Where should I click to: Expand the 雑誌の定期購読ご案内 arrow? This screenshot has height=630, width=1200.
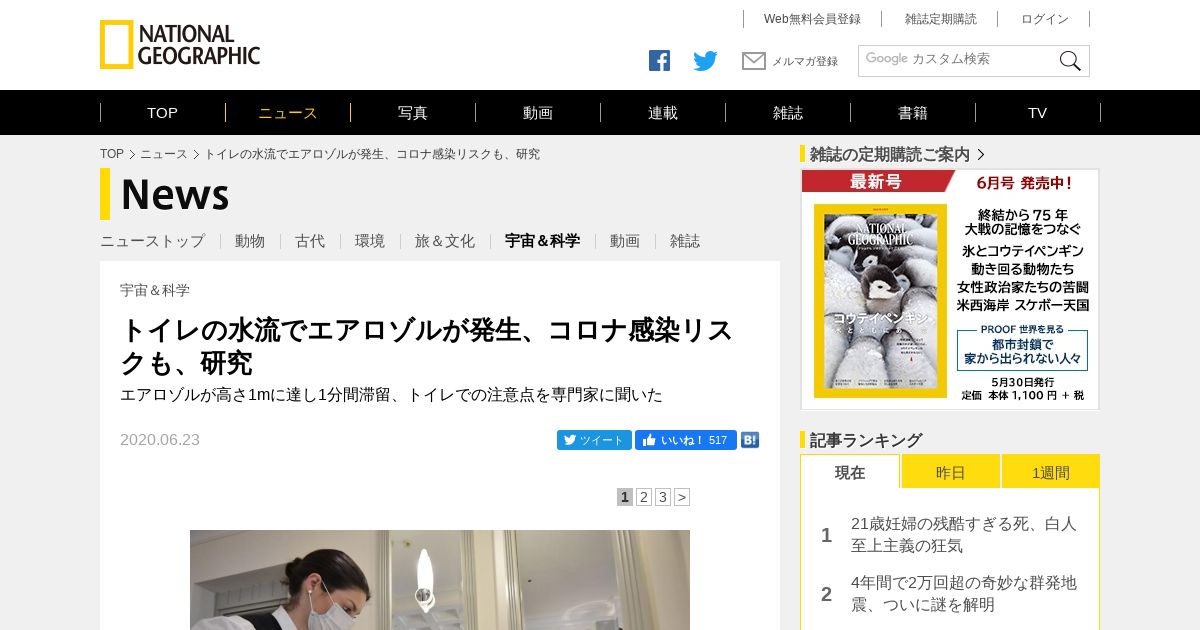click(x=981, y=154)
